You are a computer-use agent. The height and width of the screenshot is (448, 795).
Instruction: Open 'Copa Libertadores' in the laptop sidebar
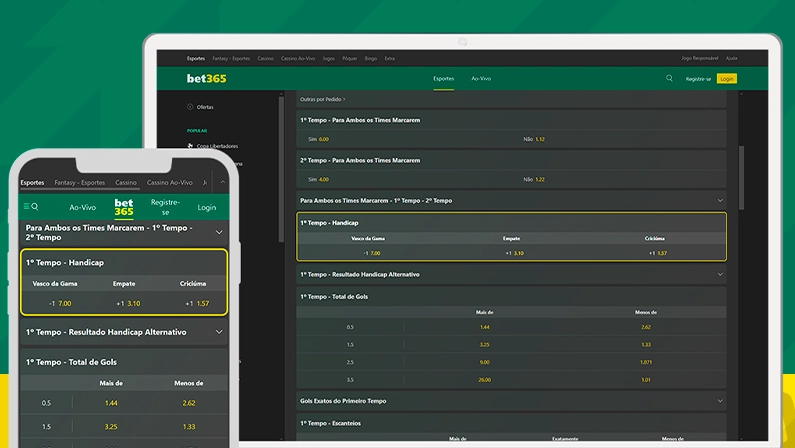(x=217, y=146)
